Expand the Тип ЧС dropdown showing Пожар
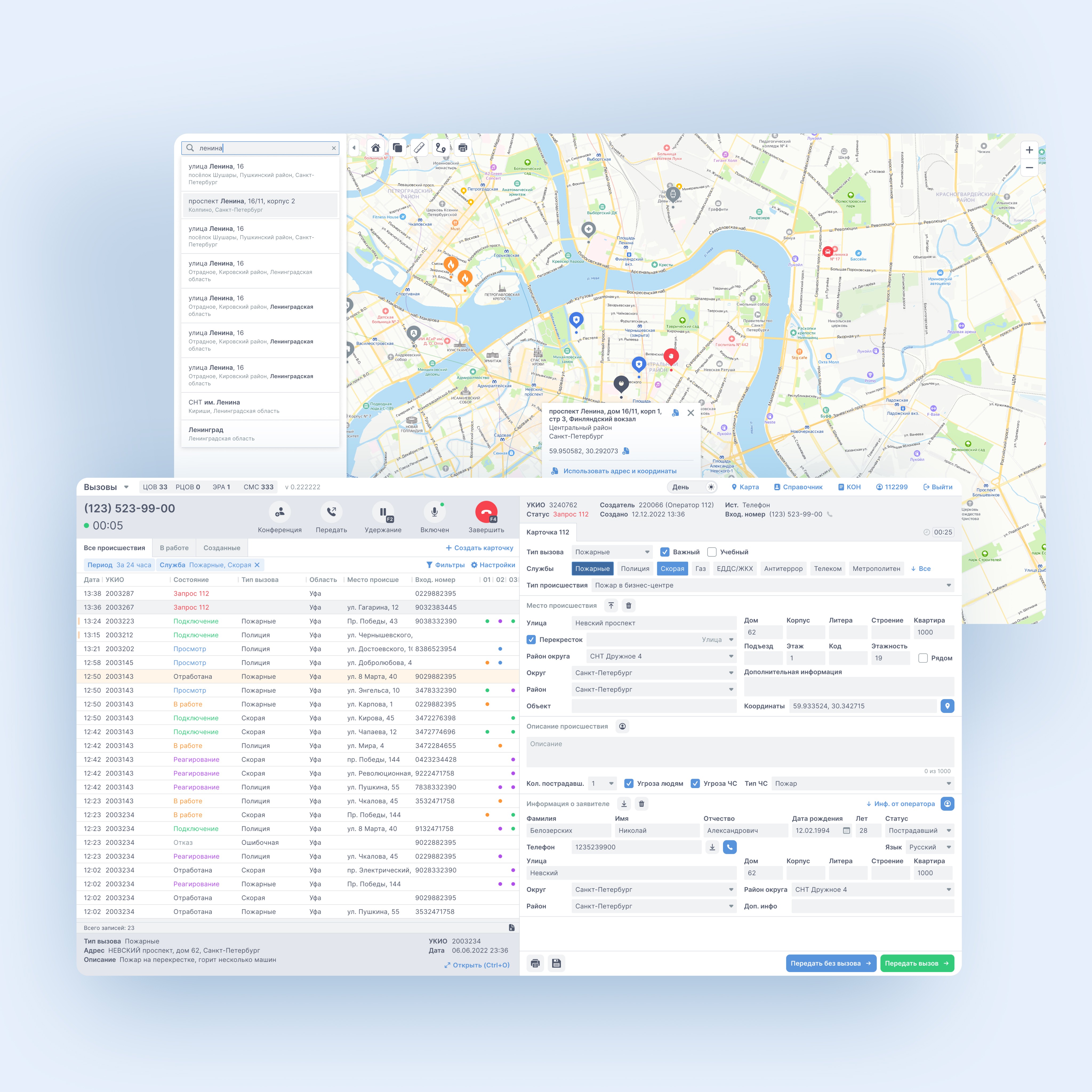 click(x=862, y=783)
